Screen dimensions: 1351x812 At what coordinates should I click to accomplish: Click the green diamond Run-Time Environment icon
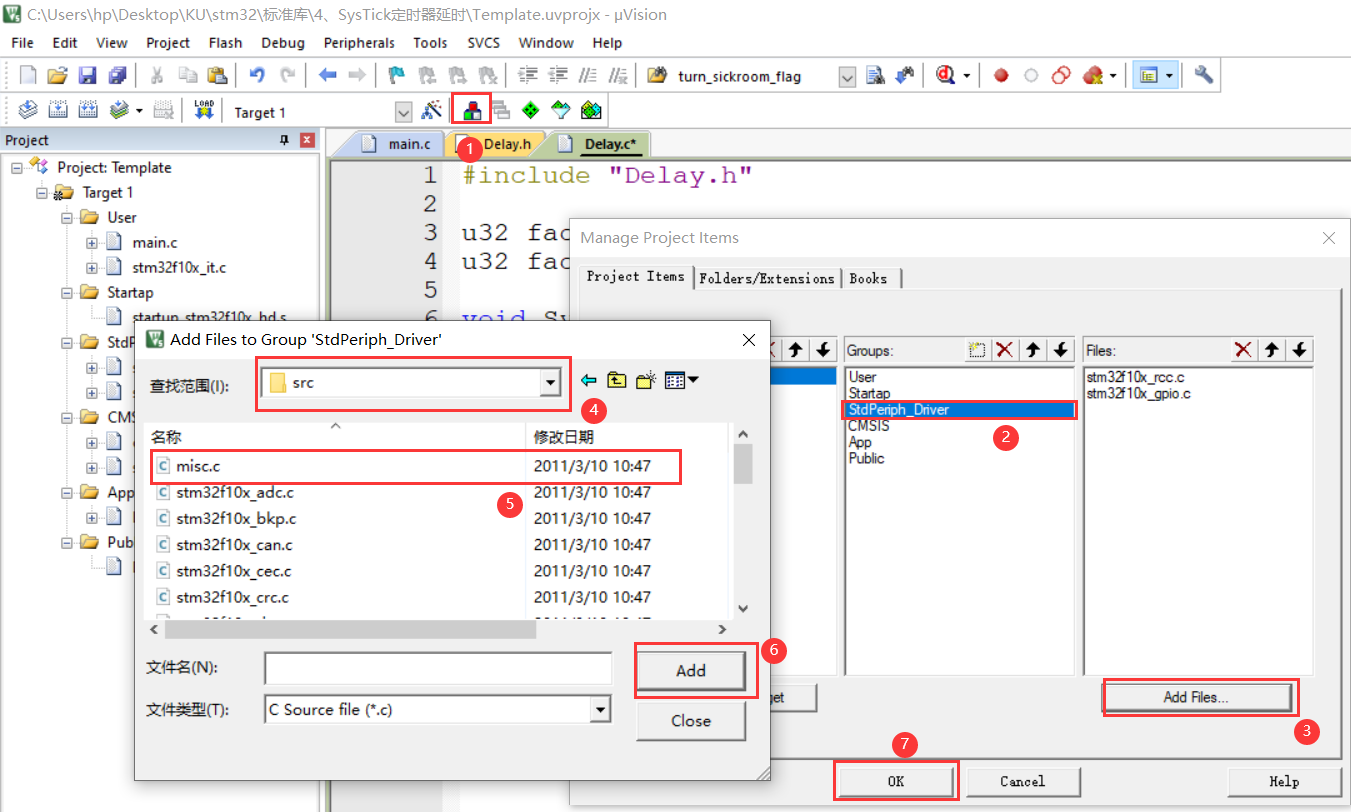coord(530,111)
